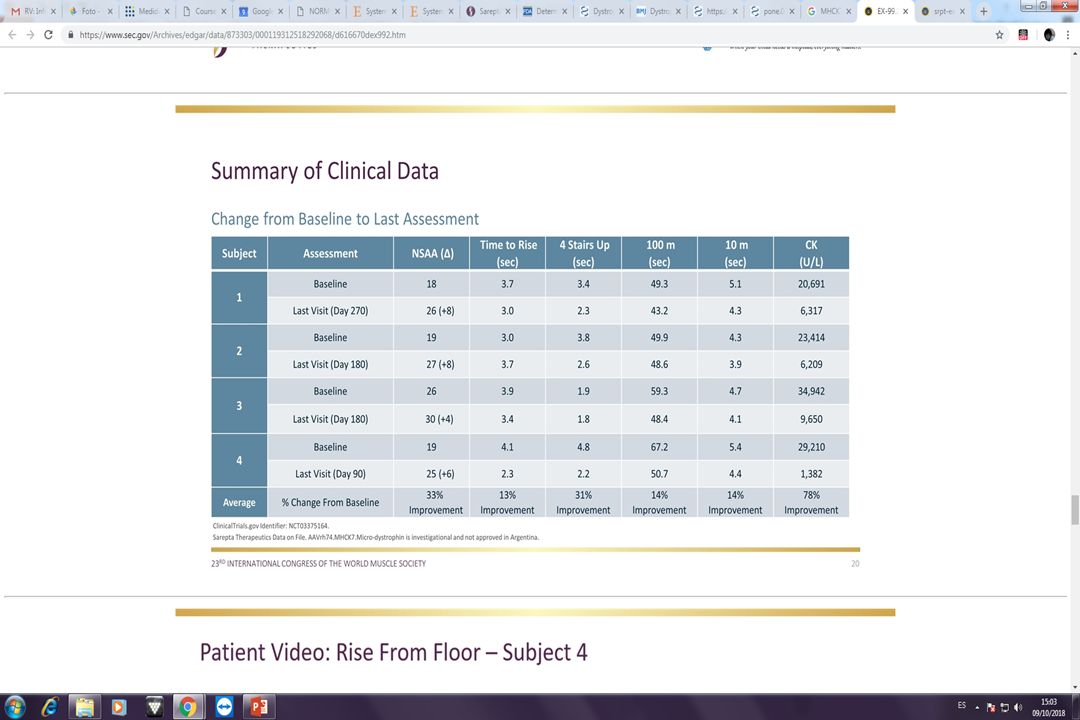Click the '4 Stairs Up (sec)' header
Screen dimensions: 1080x720
(583, 254)
